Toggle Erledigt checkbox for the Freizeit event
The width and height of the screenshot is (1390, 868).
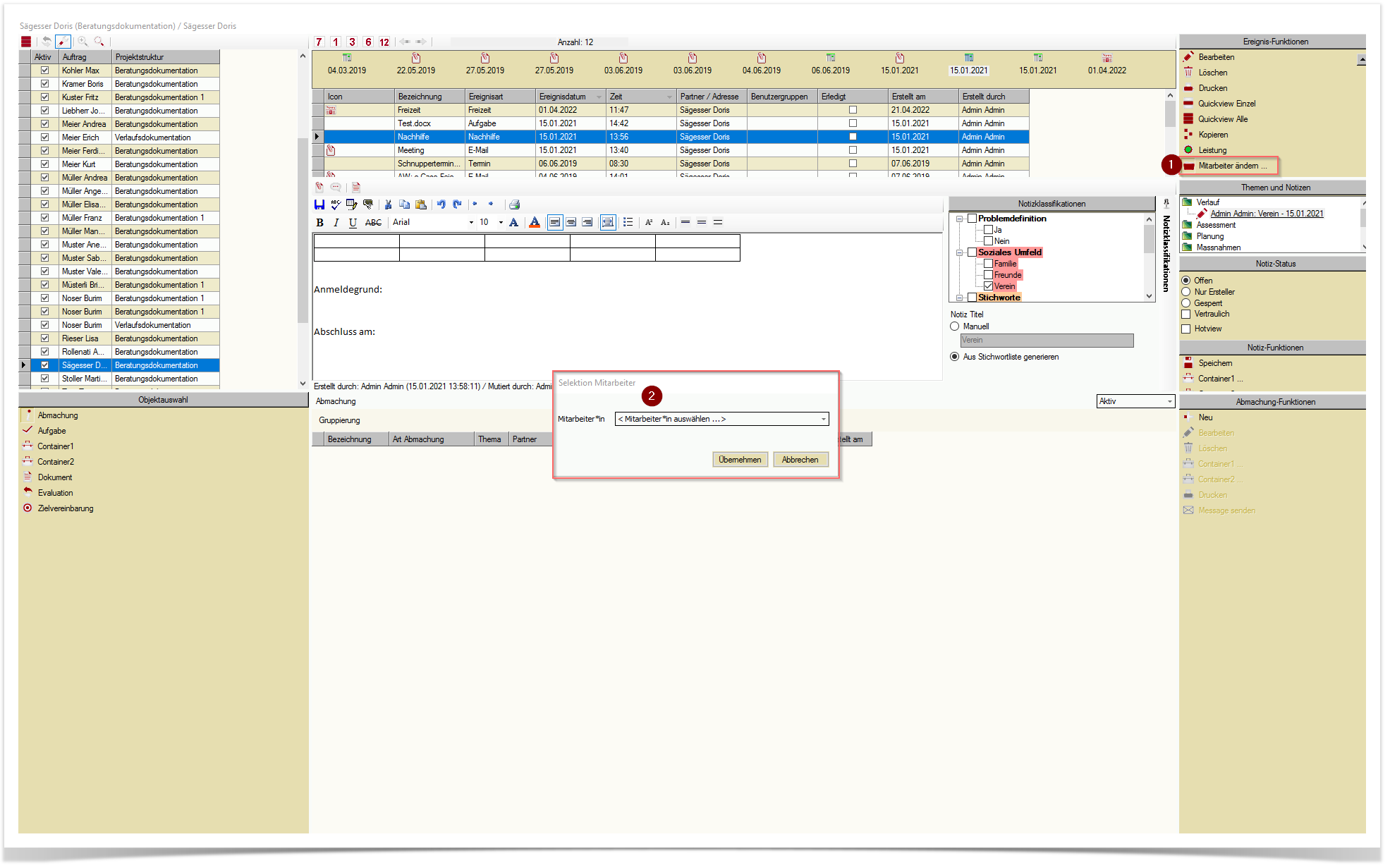tap(853, 110)
